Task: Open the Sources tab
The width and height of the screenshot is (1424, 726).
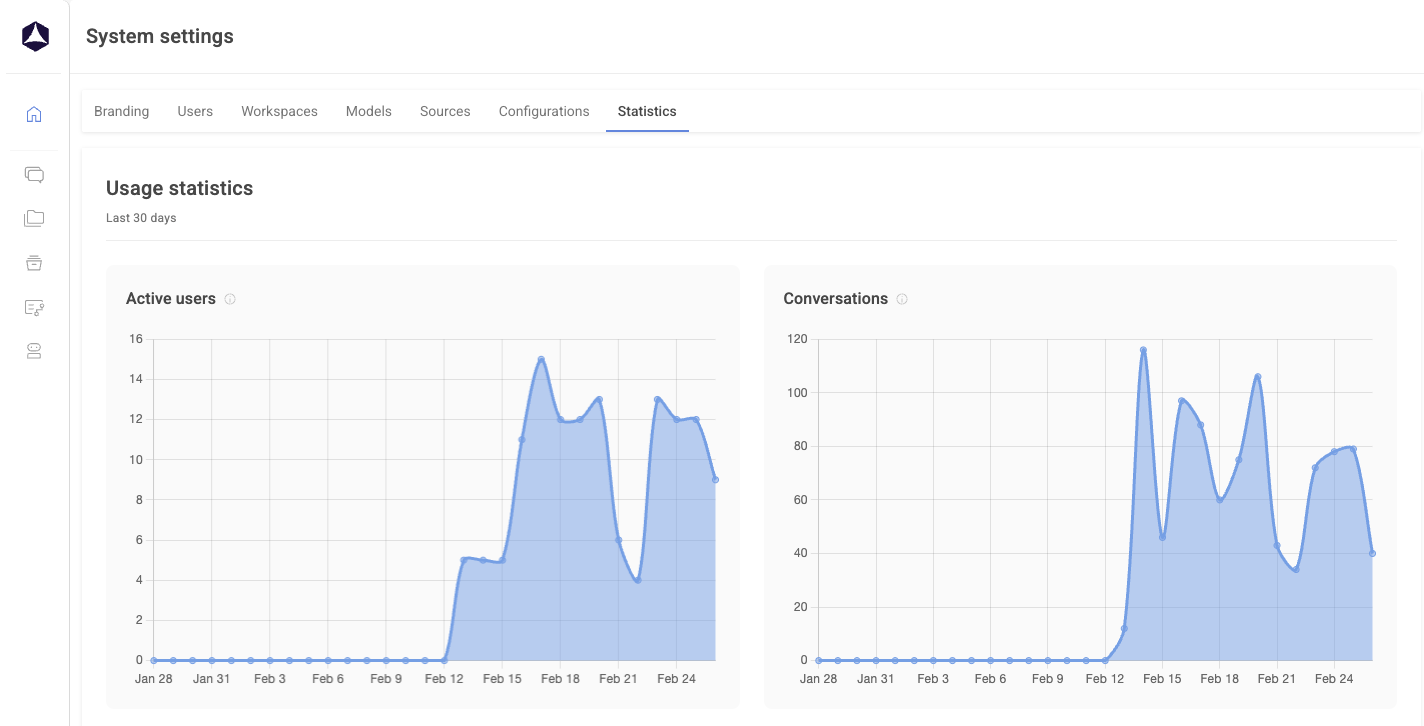Action: click(x=445, y=111)
